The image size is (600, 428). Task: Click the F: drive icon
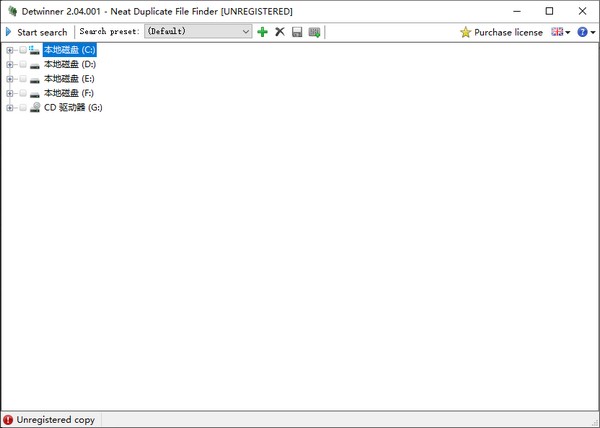pyautogui.click(x=35, y=94)
